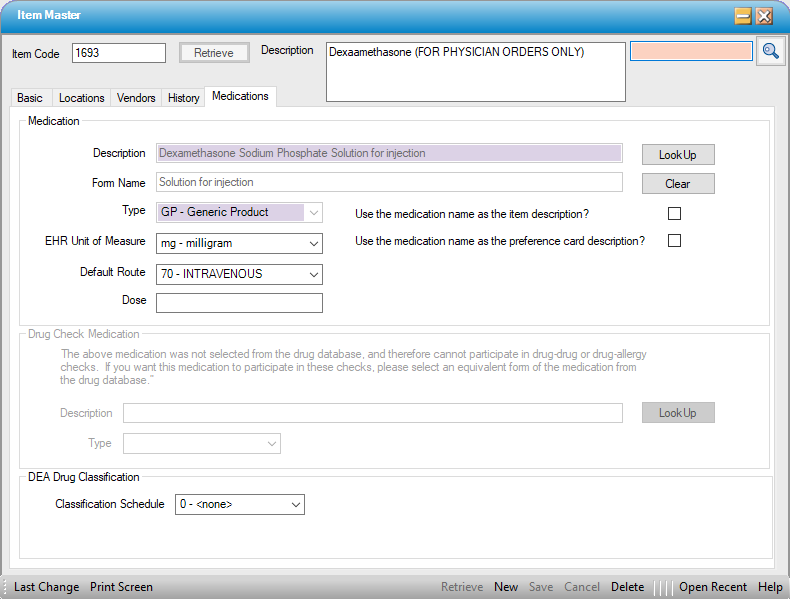The width and height of the screenshot is (790, 599).
Task: Open the Vendors tab
Action: tap(136, 98)
